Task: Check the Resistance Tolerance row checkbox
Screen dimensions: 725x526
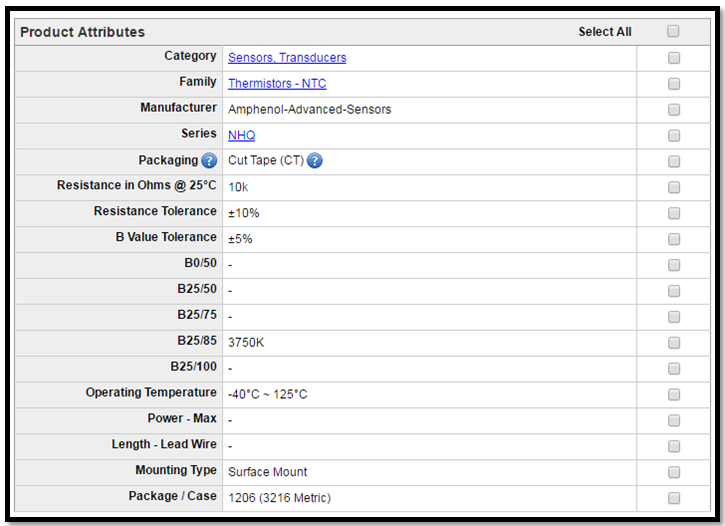Action: click(x=674, y=213)
